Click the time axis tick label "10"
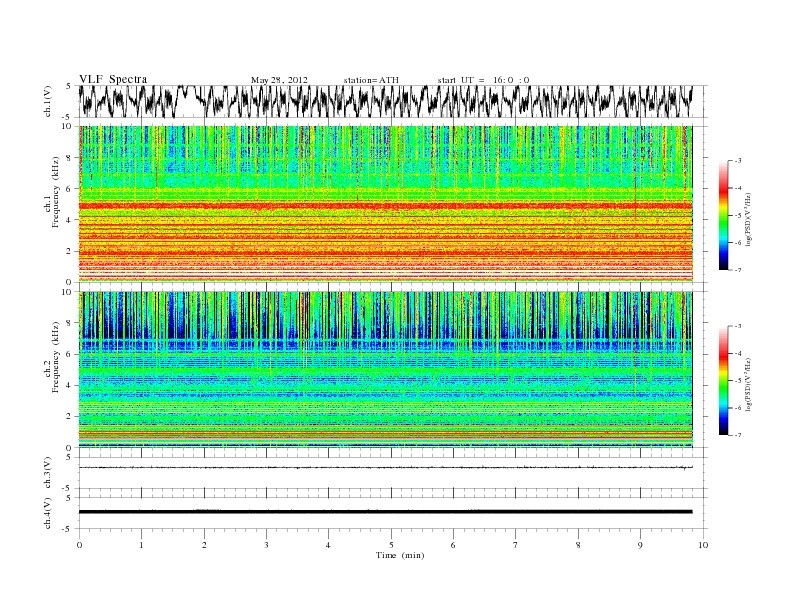 click(703, 545)
